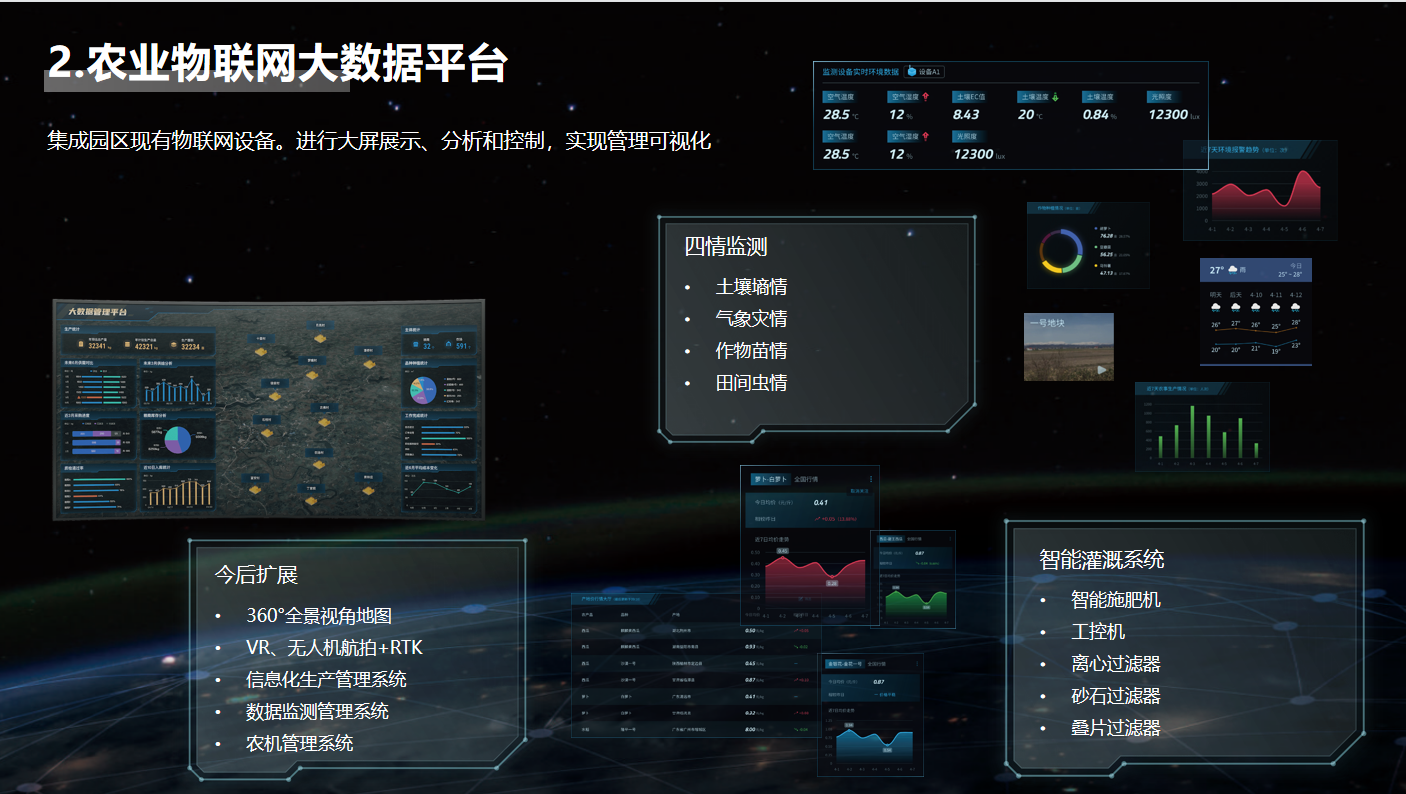Click the 监测设备实时环境数据 panel title
Viewport: 1406px width, 794px height.
[861, 72]
